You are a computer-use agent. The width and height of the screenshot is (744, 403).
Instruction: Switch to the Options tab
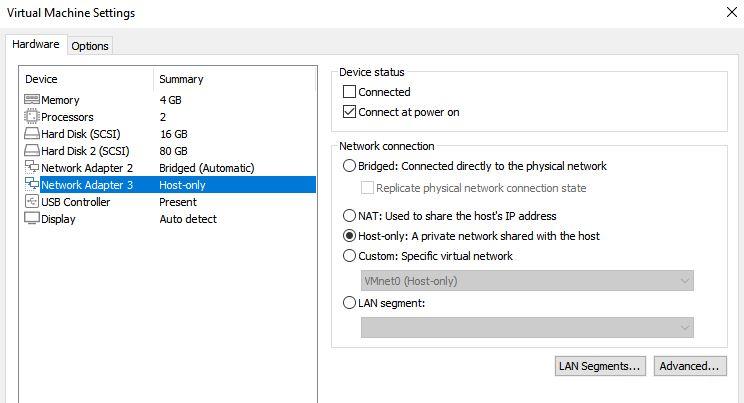90,46
